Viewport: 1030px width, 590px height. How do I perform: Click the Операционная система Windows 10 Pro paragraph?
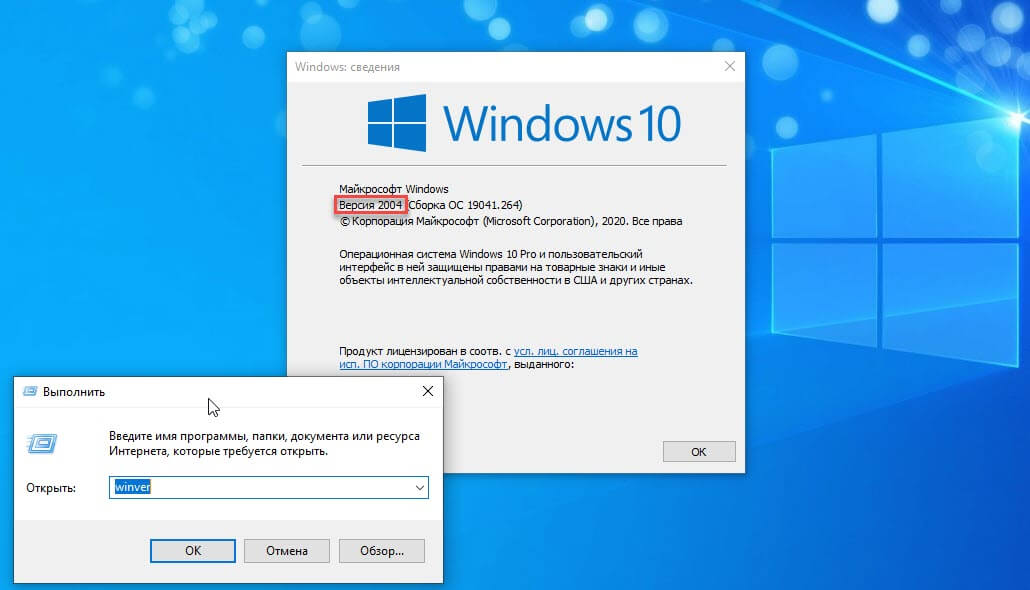pyautogui.click(x=516, y=267)
